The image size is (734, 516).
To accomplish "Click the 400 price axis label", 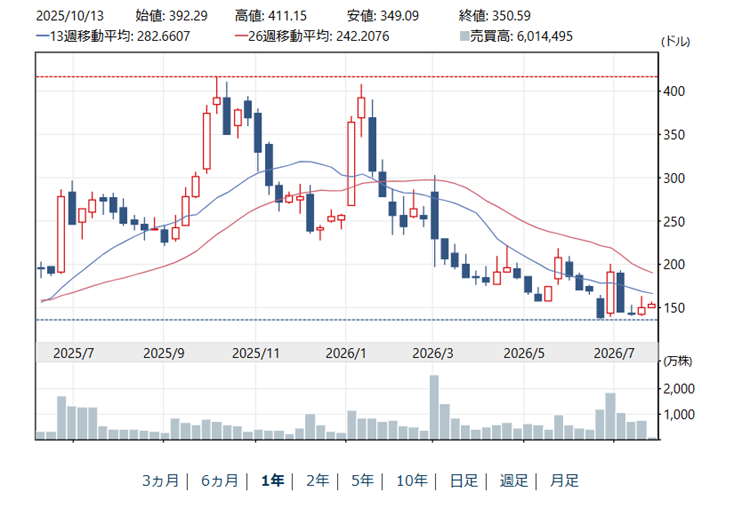I will tap(674, 91).
